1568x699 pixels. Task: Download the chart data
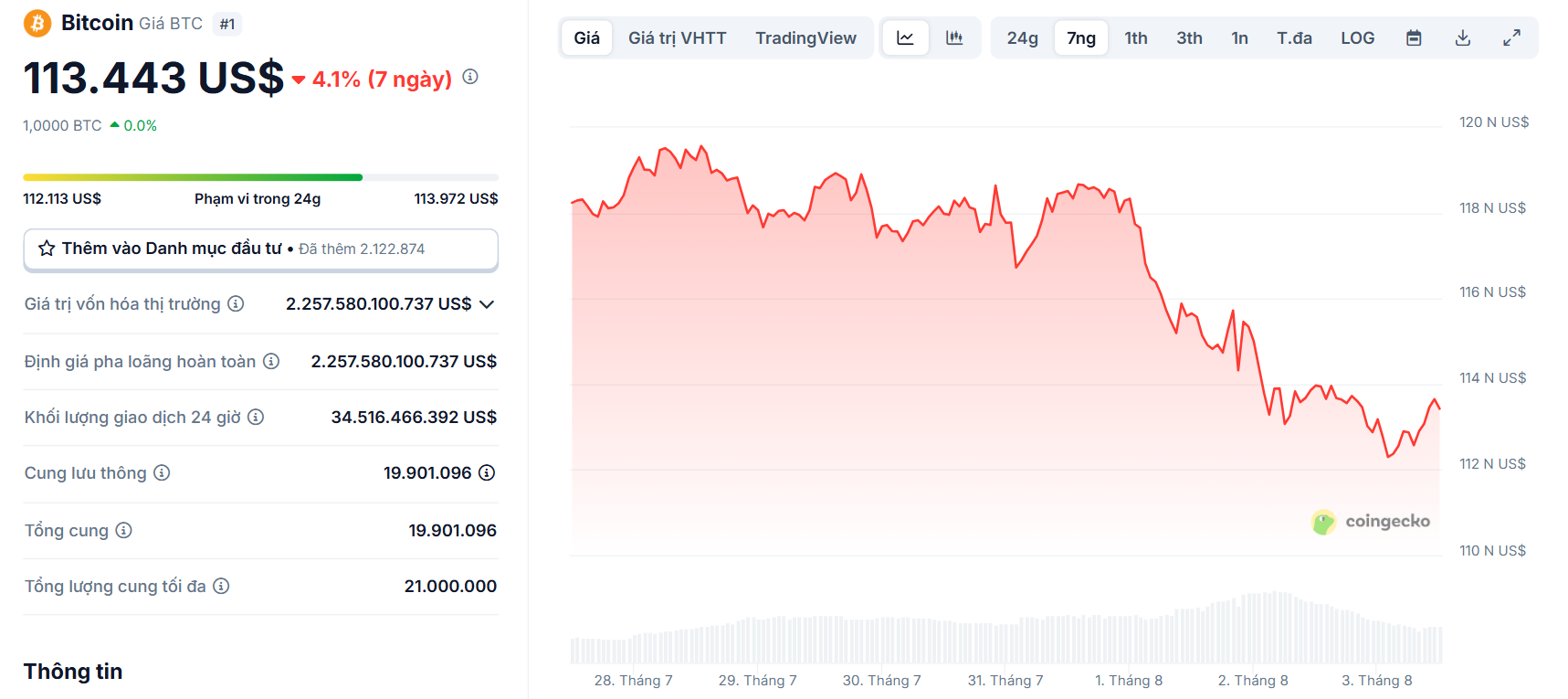[x=1463, y=38]
